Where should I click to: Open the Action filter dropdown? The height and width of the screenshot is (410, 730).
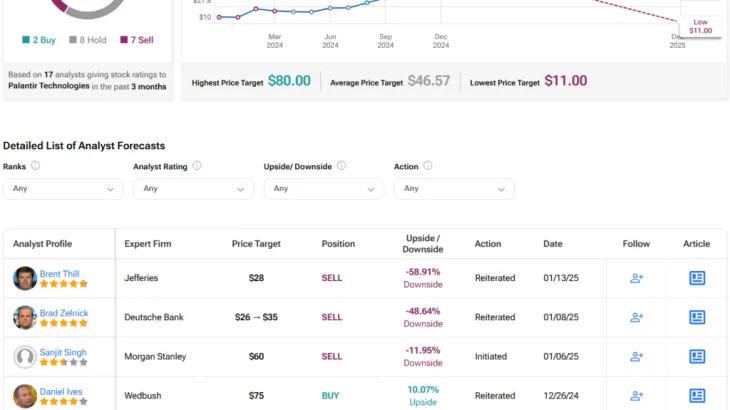454,189
